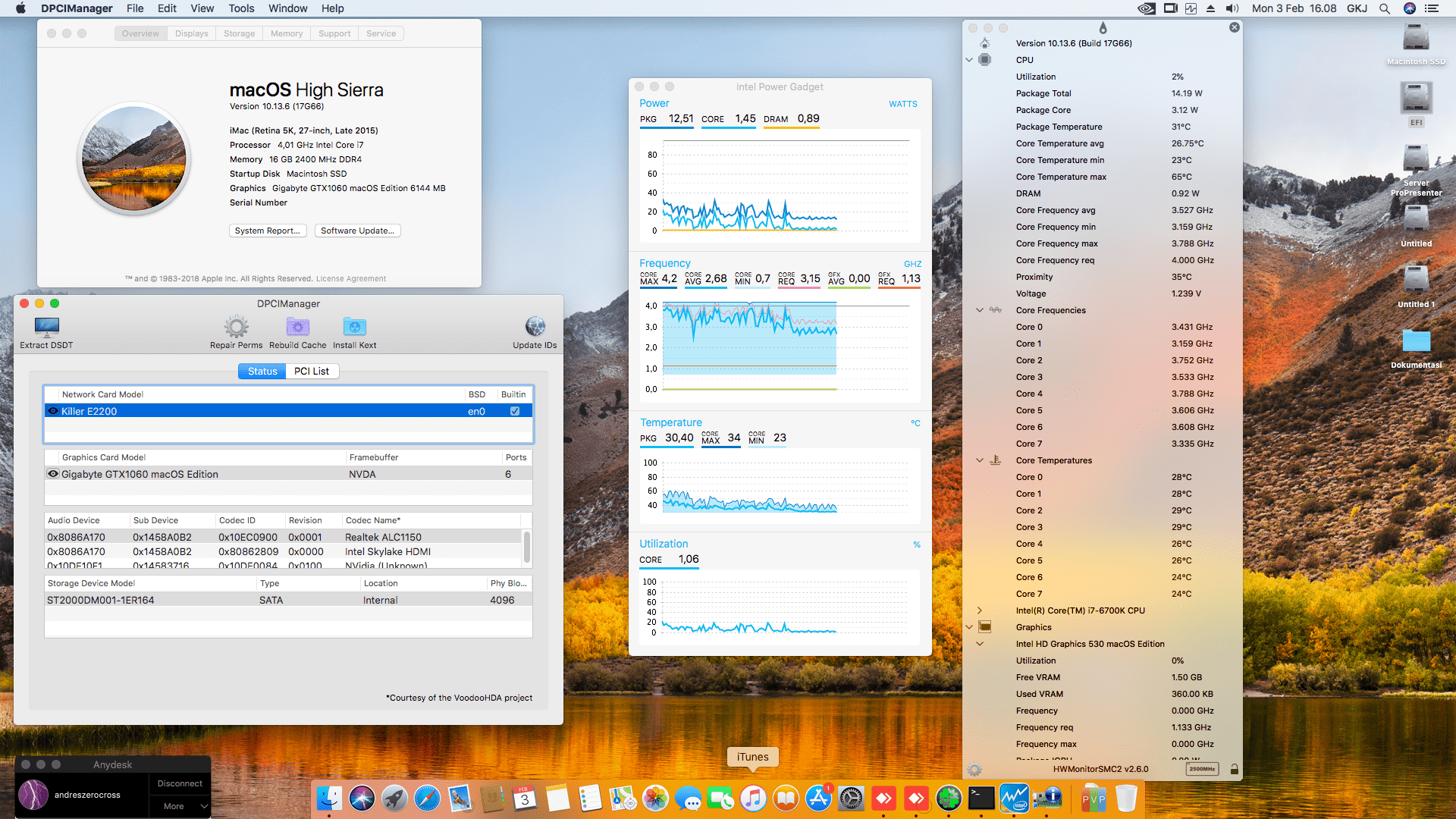Open the Tools menu
The image size is (1456, 819).
click(x=241, y=8)
